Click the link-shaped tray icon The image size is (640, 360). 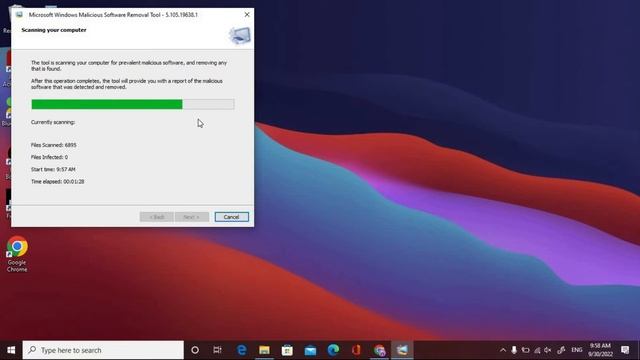point(561,350)
